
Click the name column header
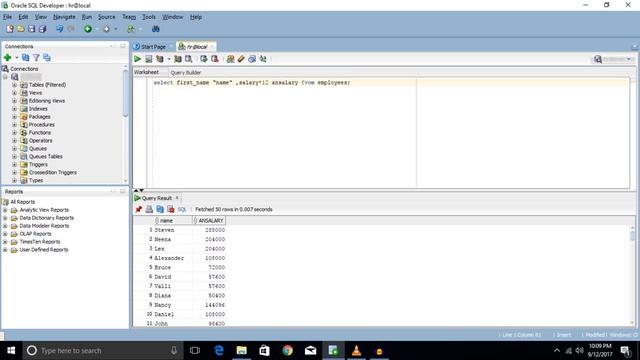pos(173,221)
